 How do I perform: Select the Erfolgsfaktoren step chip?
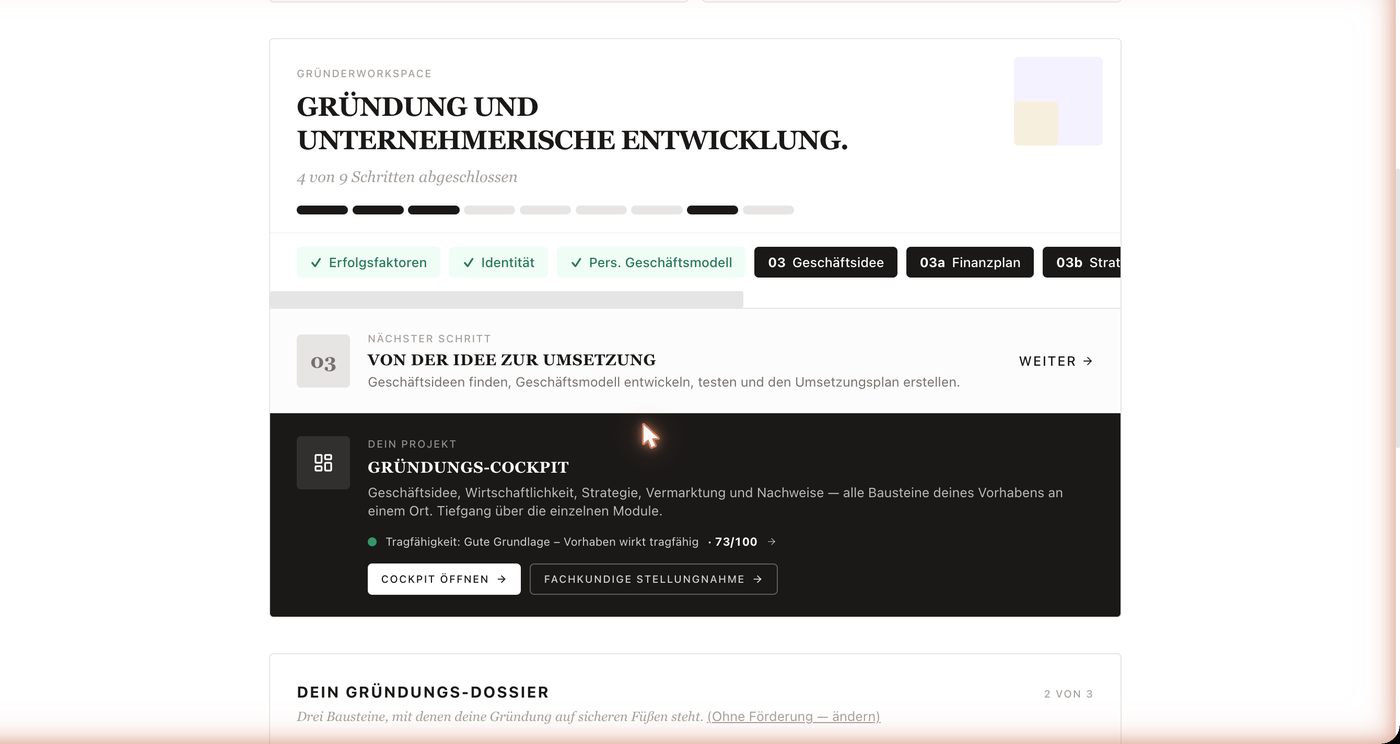point(368,263)
